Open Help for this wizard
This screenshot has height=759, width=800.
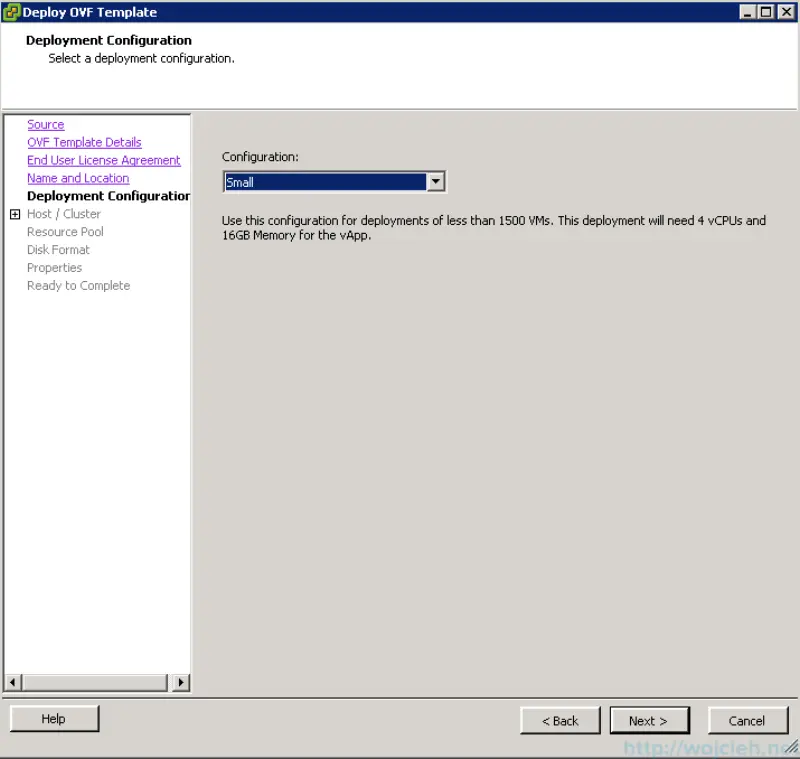click(53, 718)
